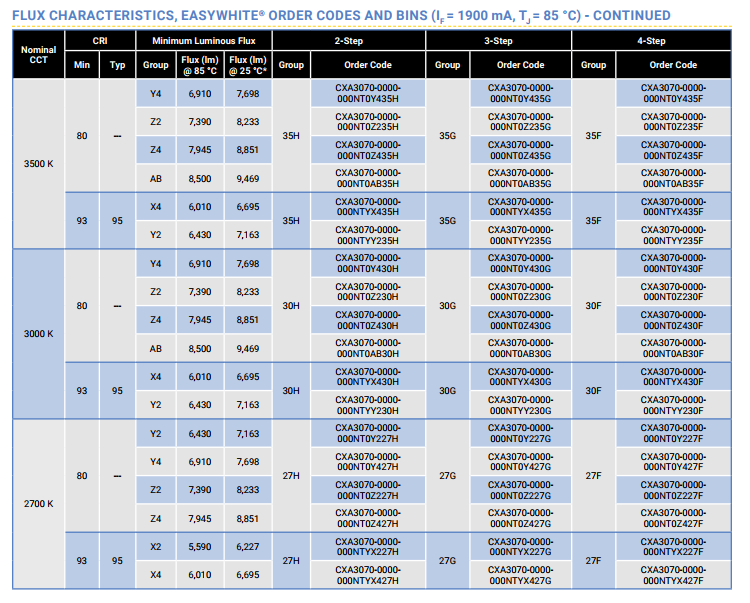Select the Nominal CCT column header
This screenshot has width=750, height=603.
click(39, 55)
